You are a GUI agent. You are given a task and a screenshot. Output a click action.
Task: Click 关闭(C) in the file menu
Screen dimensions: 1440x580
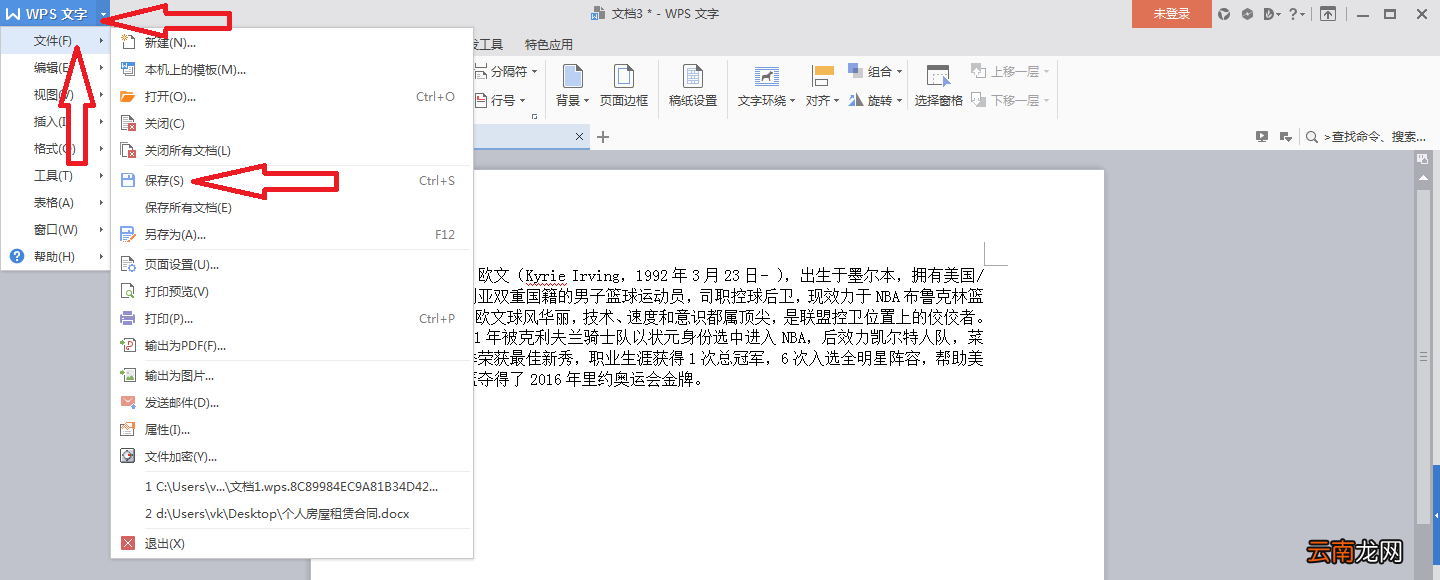pos(290,124)
